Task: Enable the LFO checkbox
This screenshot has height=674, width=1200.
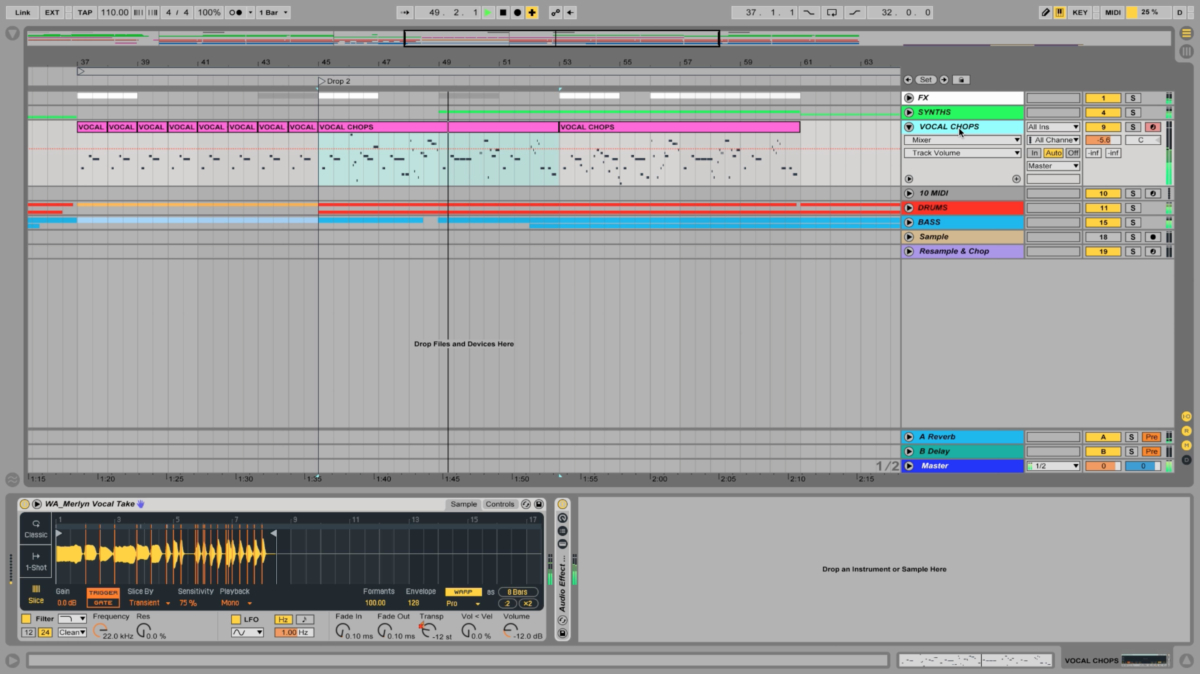Action: click(236, 619)
